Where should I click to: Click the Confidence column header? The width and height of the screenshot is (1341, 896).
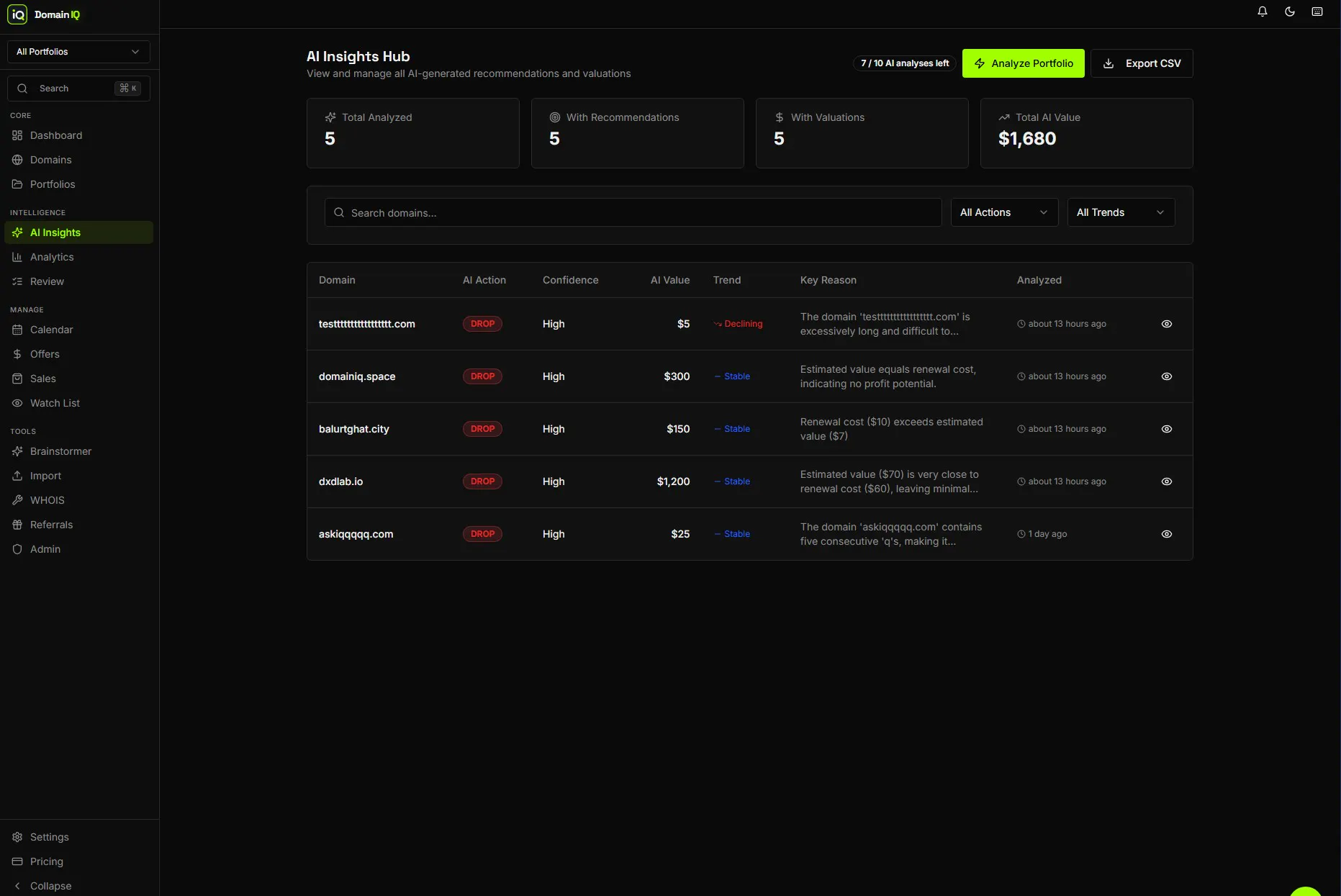click(570, 280)
